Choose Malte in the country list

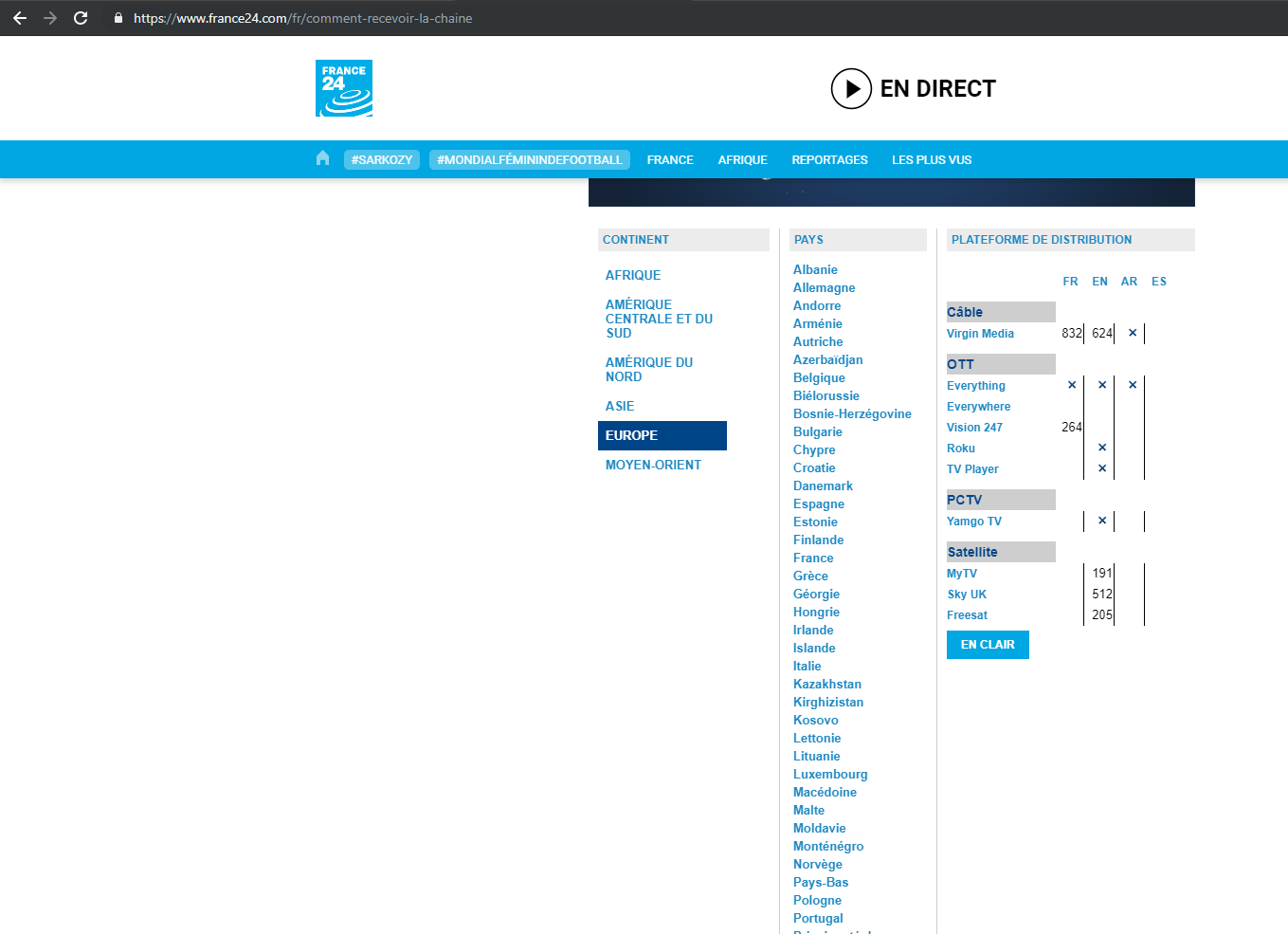tap(808, 810)
